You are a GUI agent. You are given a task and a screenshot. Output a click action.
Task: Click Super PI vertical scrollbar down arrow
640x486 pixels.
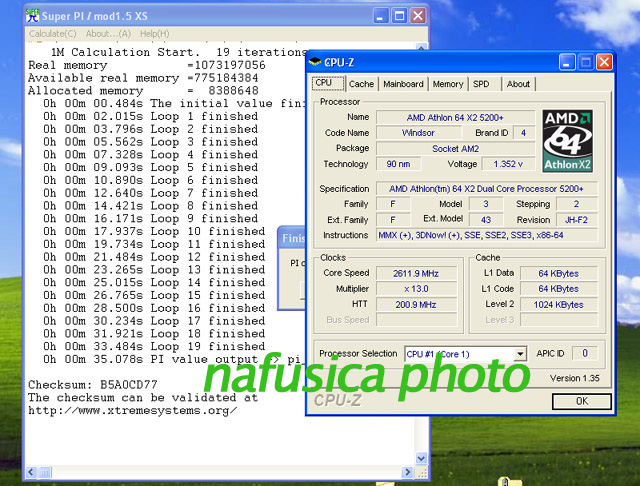pyautogui.click(x=421, y=458)
